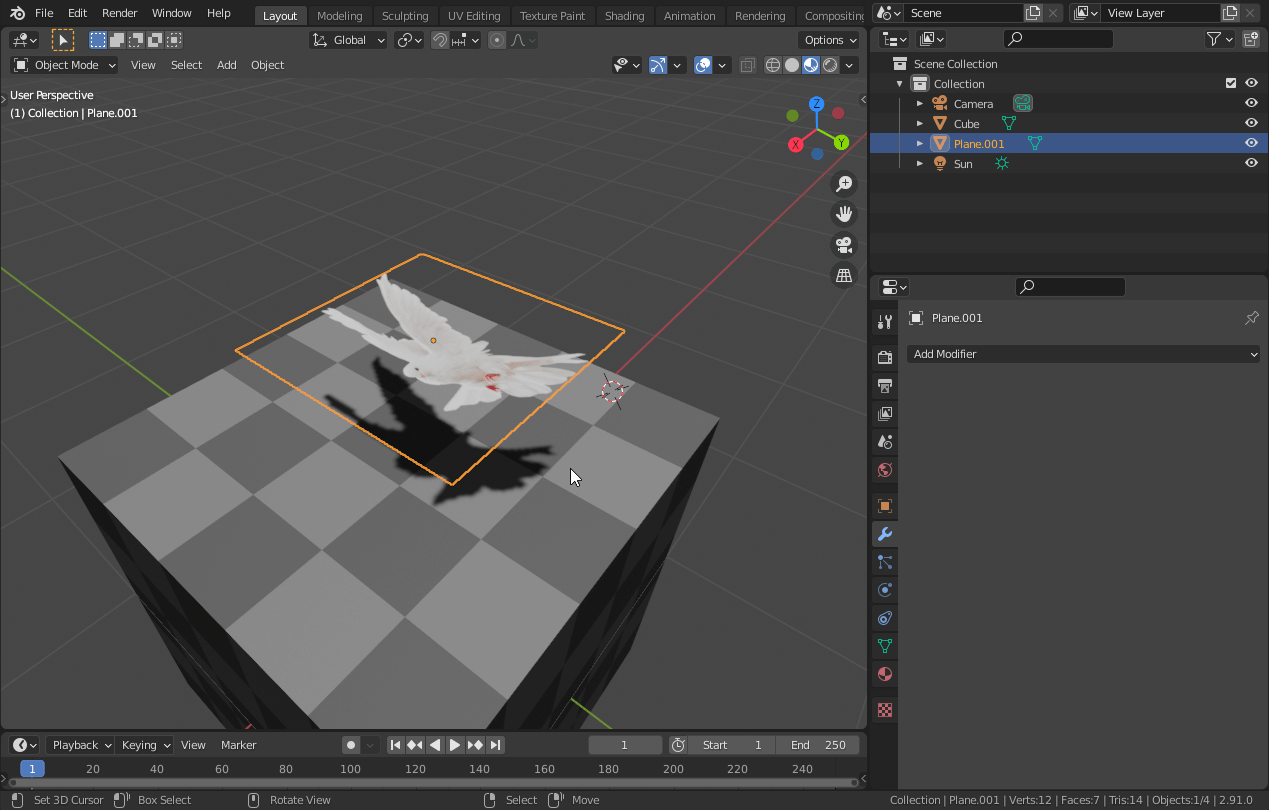This screenshot has width=1269, height=810.
Task: Switch perspective/orthographic grid gizmo
Action: click(844, 275)
